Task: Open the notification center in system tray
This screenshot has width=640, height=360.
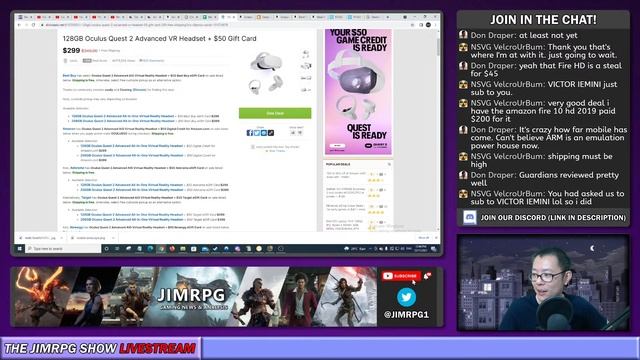Action: click(x=433, y=249)
